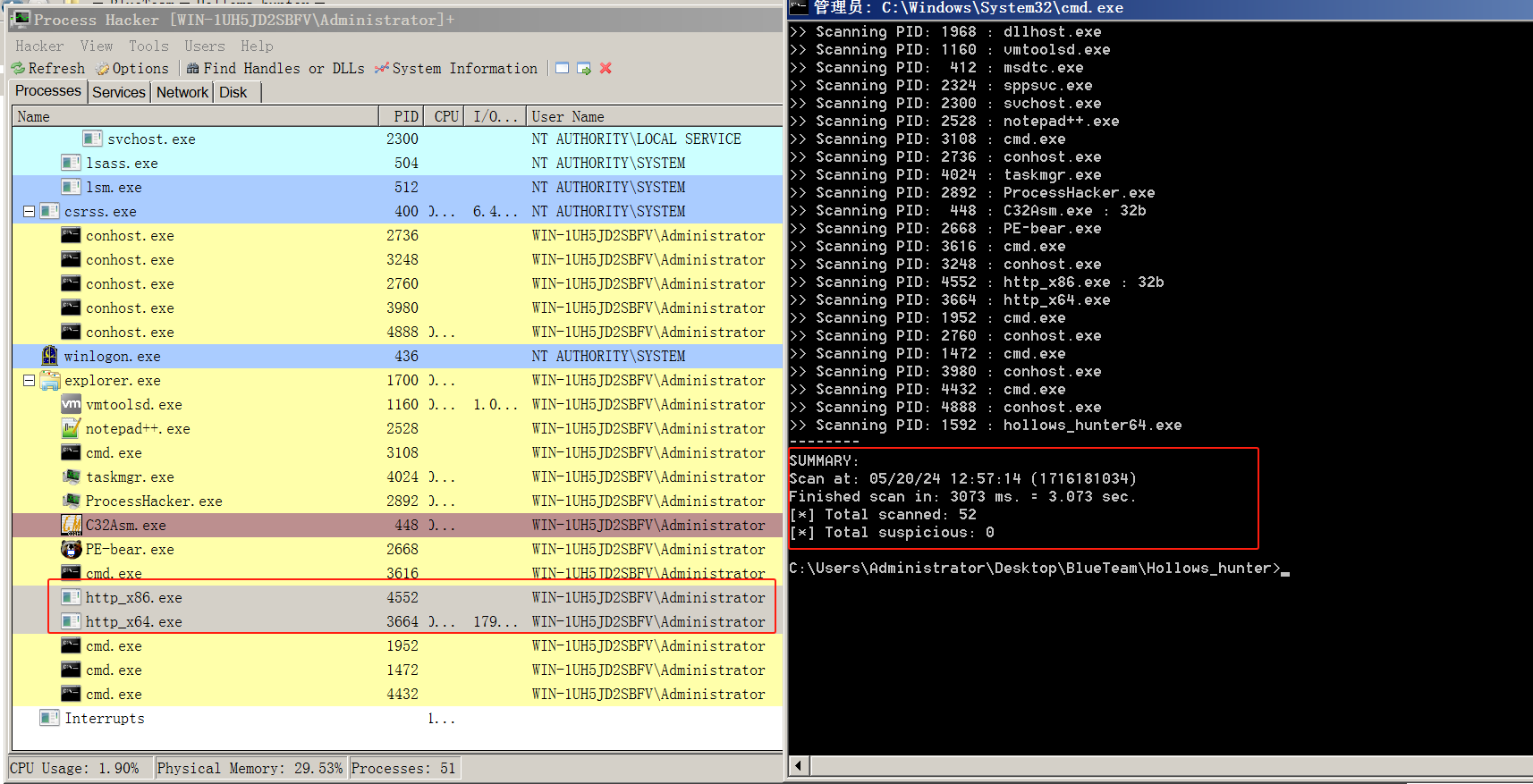The width and height of the screenshot is (1533, 784).
Task: Select the C32Asm.exe process icon
Action: click(72, 525)
